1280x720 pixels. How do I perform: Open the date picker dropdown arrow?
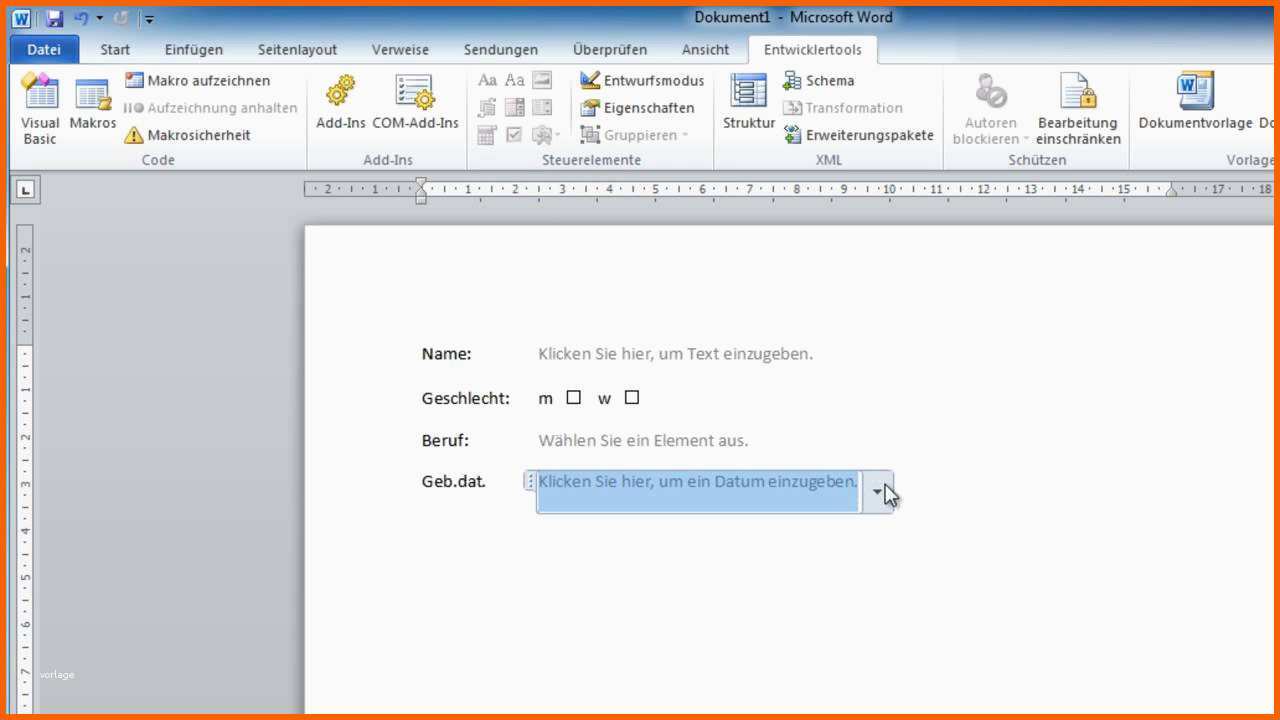tap(877, 491)
